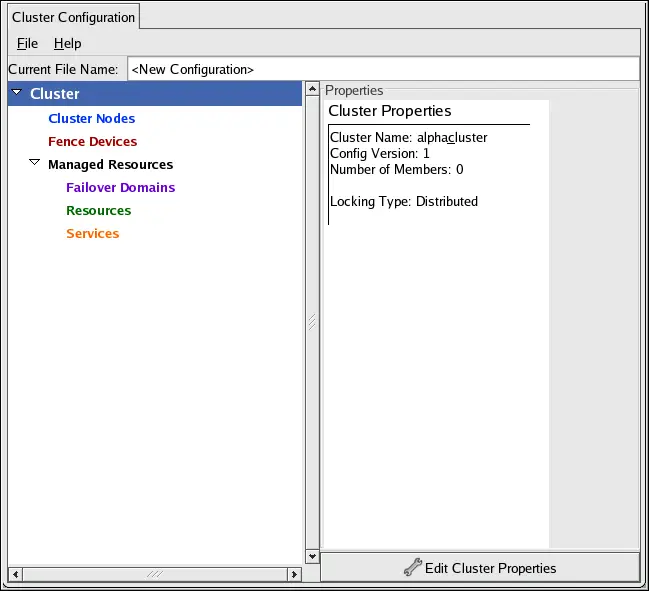Select the root Cluster tree item
The image size is (649, 591).
point(55,94)
